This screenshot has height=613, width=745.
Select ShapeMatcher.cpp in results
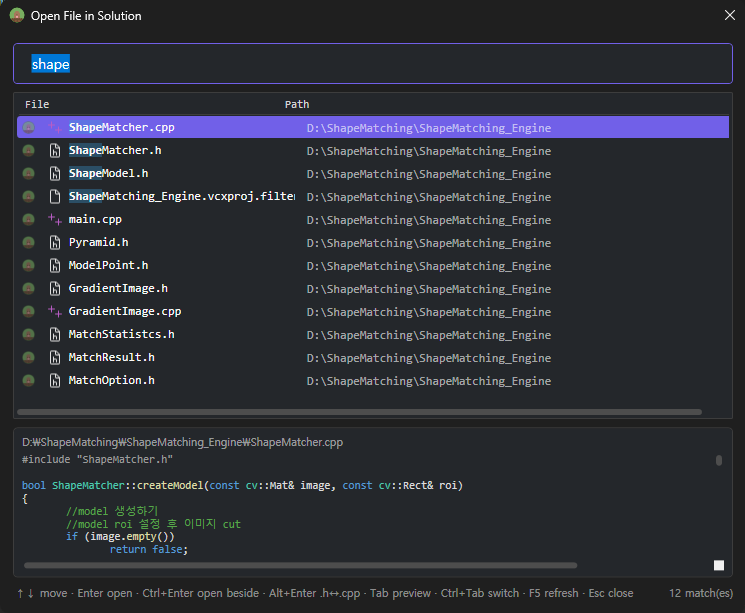[x=372, y=127]
